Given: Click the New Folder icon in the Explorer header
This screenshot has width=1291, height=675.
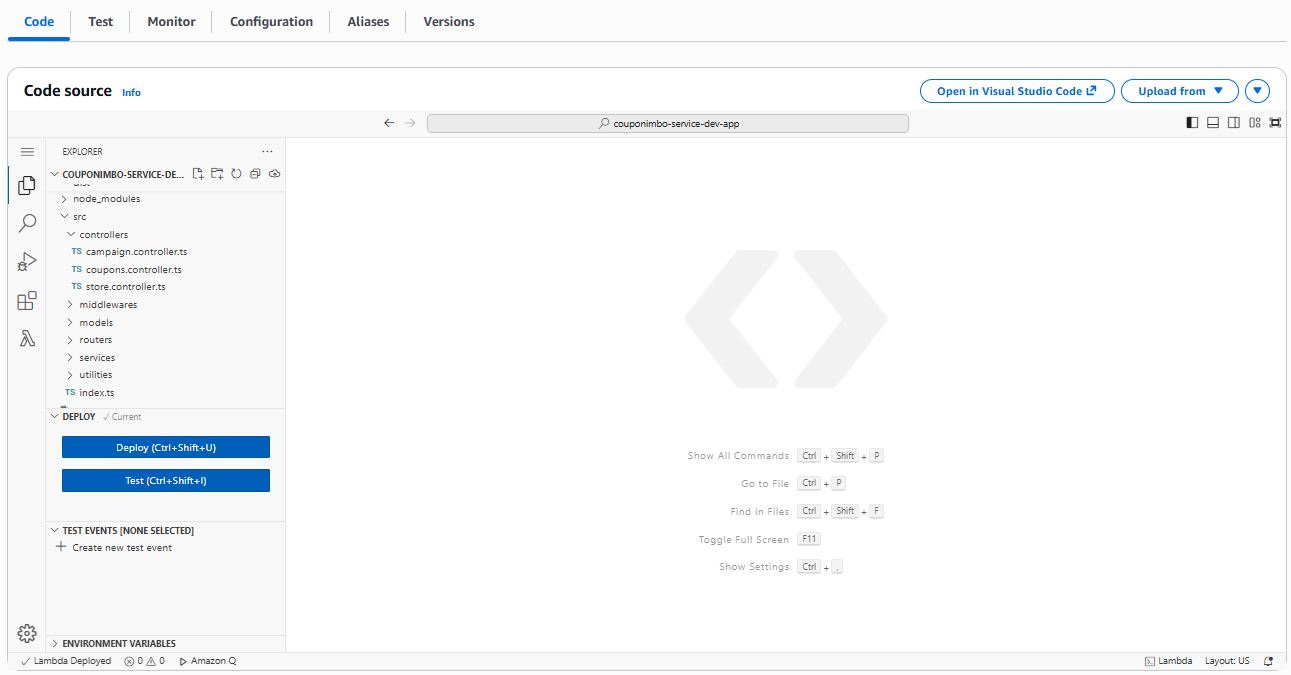Looking at the screenshot, I should (217, 174).
